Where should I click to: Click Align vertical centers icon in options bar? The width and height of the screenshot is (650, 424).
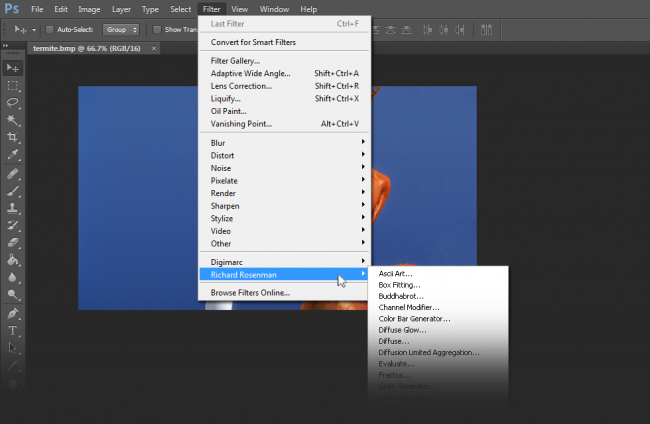[390, 30]
